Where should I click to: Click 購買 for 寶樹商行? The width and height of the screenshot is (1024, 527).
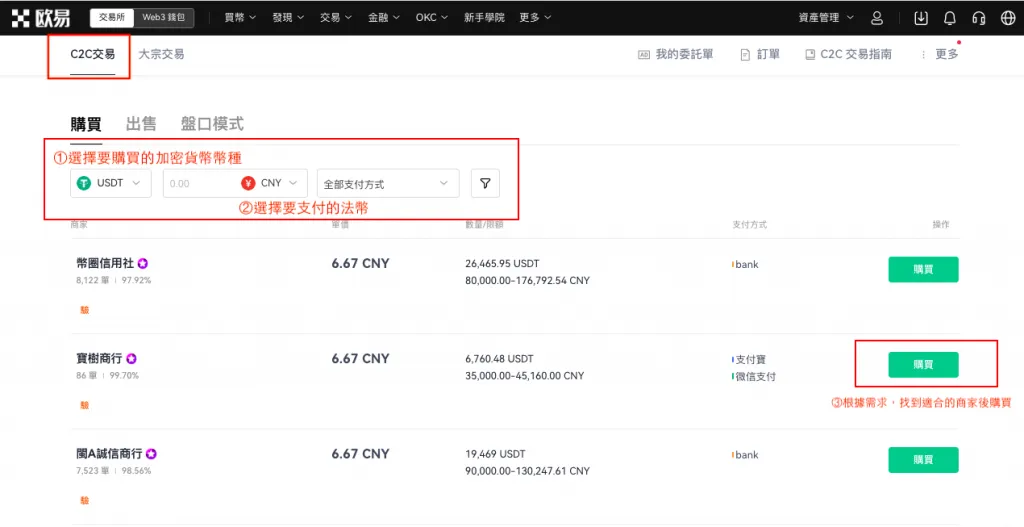tap(923, 365)
